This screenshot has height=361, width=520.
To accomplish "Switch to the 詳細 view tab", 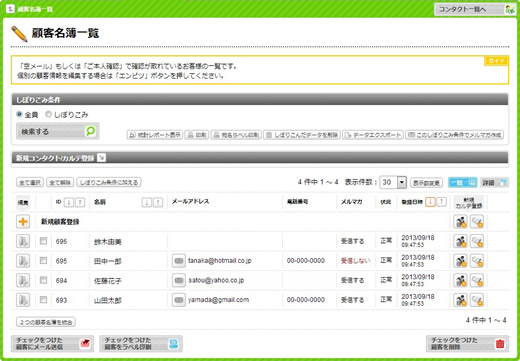I will [x=494, y=182].
